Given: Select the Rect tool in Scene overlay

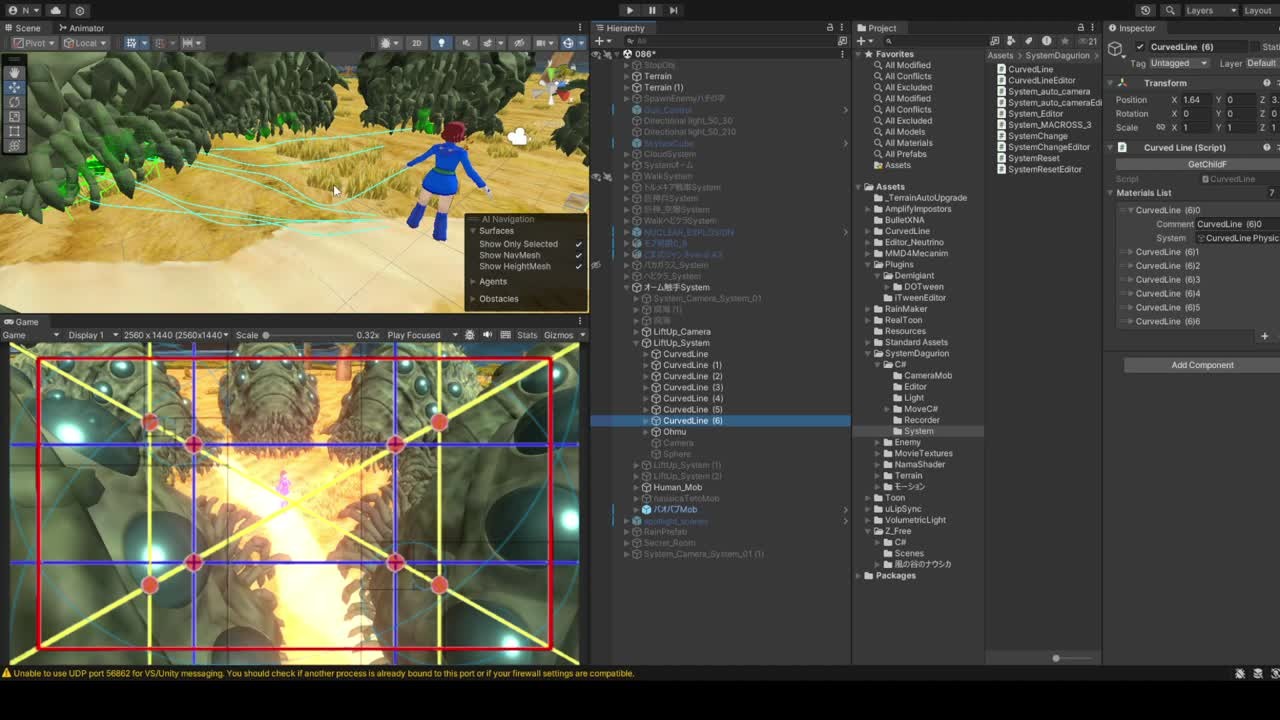Looking at the screenshot, I should point(14,131).
